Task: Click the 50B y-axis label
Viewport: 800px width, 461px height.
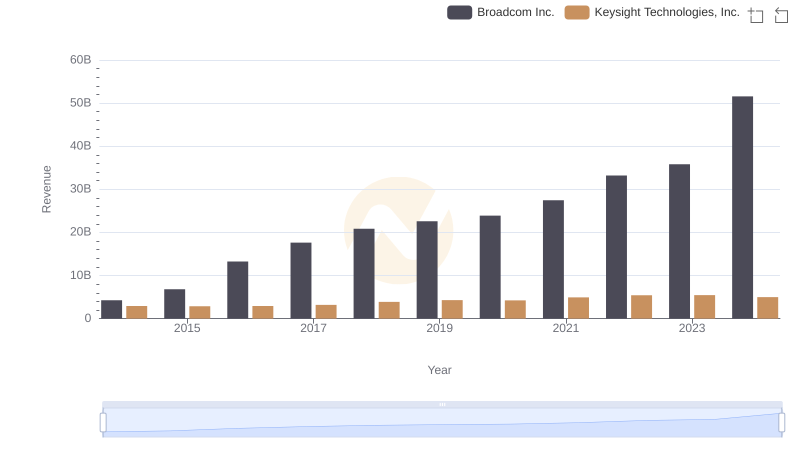Action: coord(81,103)
